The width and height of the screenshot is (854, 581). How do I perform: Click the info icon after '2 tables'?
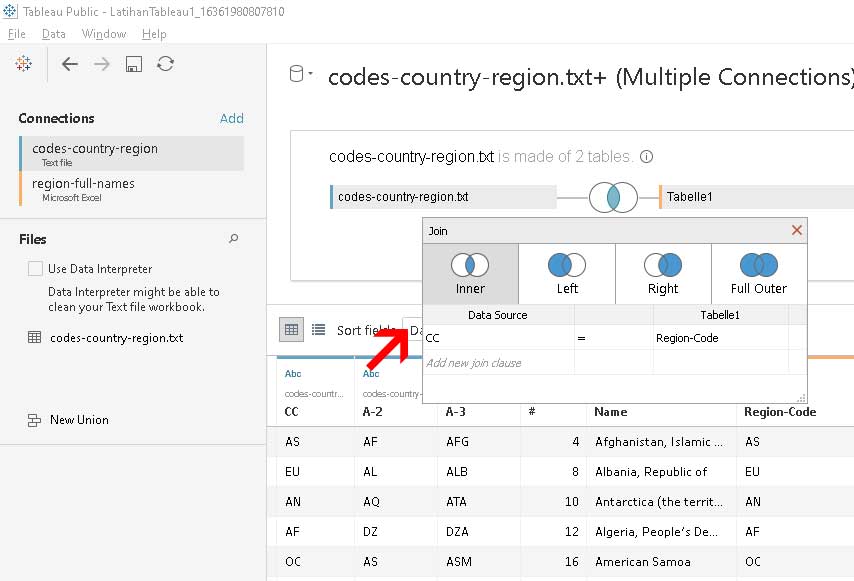(646, 157)
